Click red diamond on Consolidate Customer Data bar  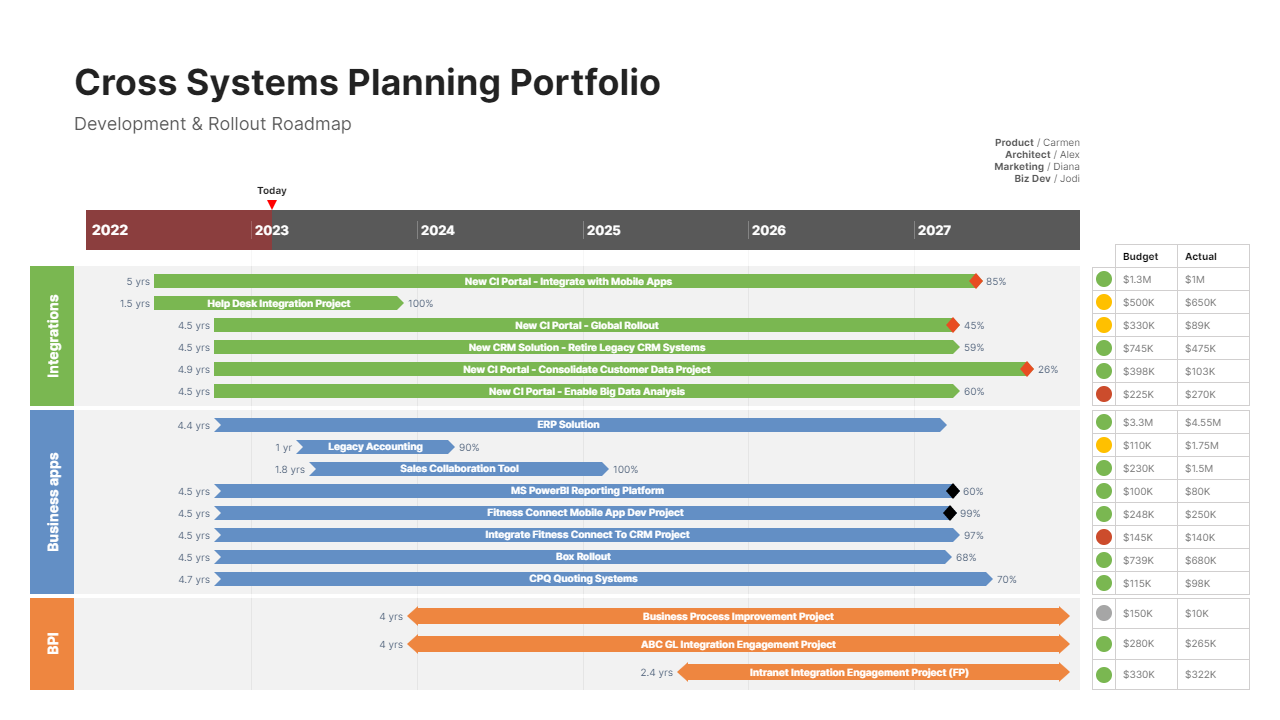[x=1026, y=369]
